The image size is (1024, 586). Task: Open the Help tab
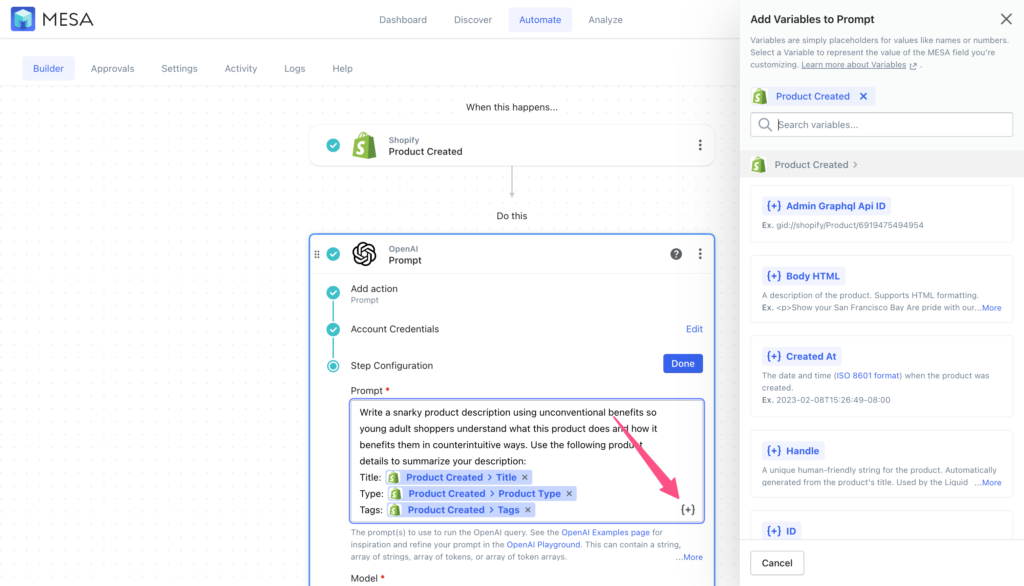(x=342, y=68)
